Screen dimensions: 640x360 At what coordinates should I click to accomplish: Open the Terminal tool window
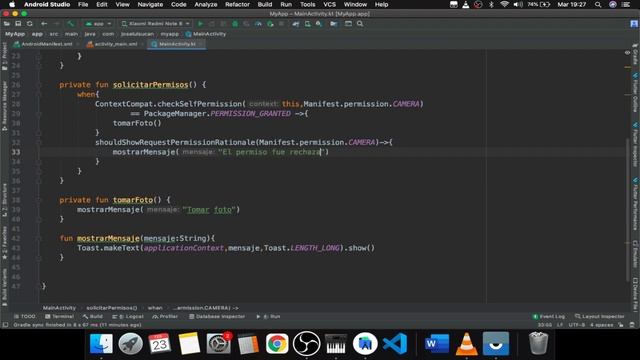pyautogui.click(x=60, y=316)
